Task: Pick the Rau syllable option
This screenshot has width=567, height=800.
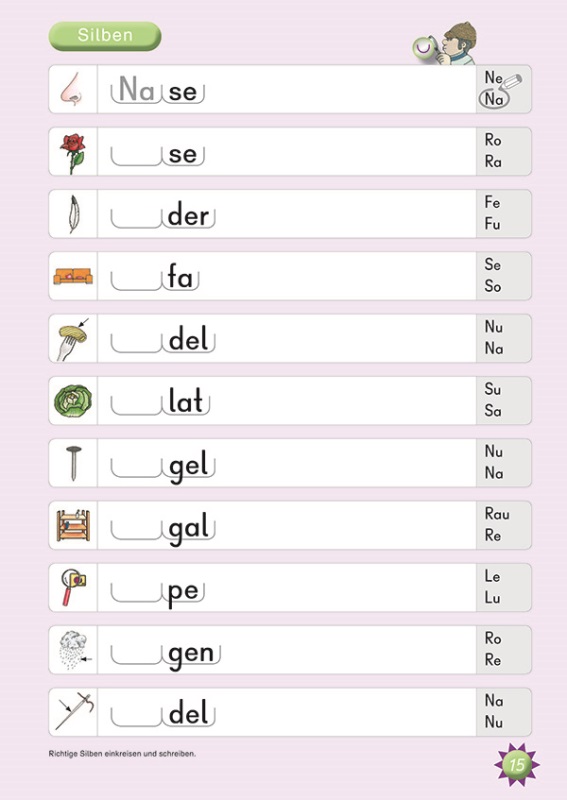Action: (497, 513)
